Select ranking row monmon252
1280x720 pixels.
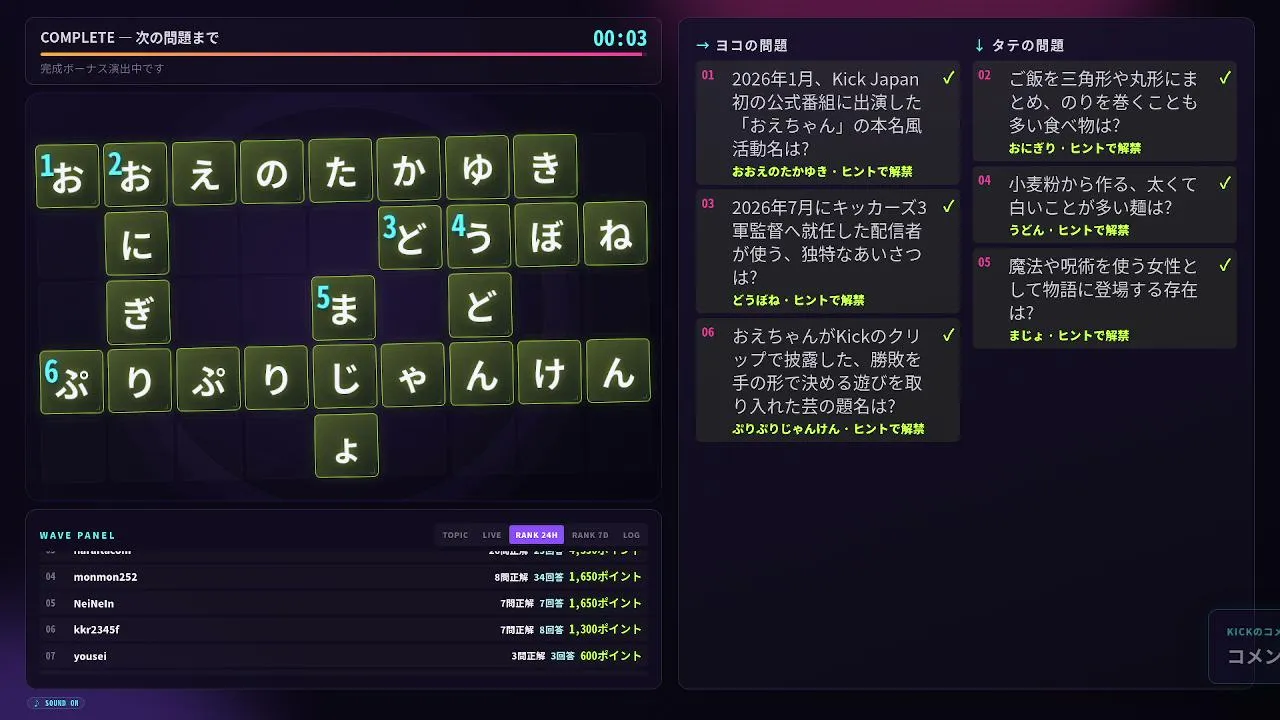tap(343, 577)
